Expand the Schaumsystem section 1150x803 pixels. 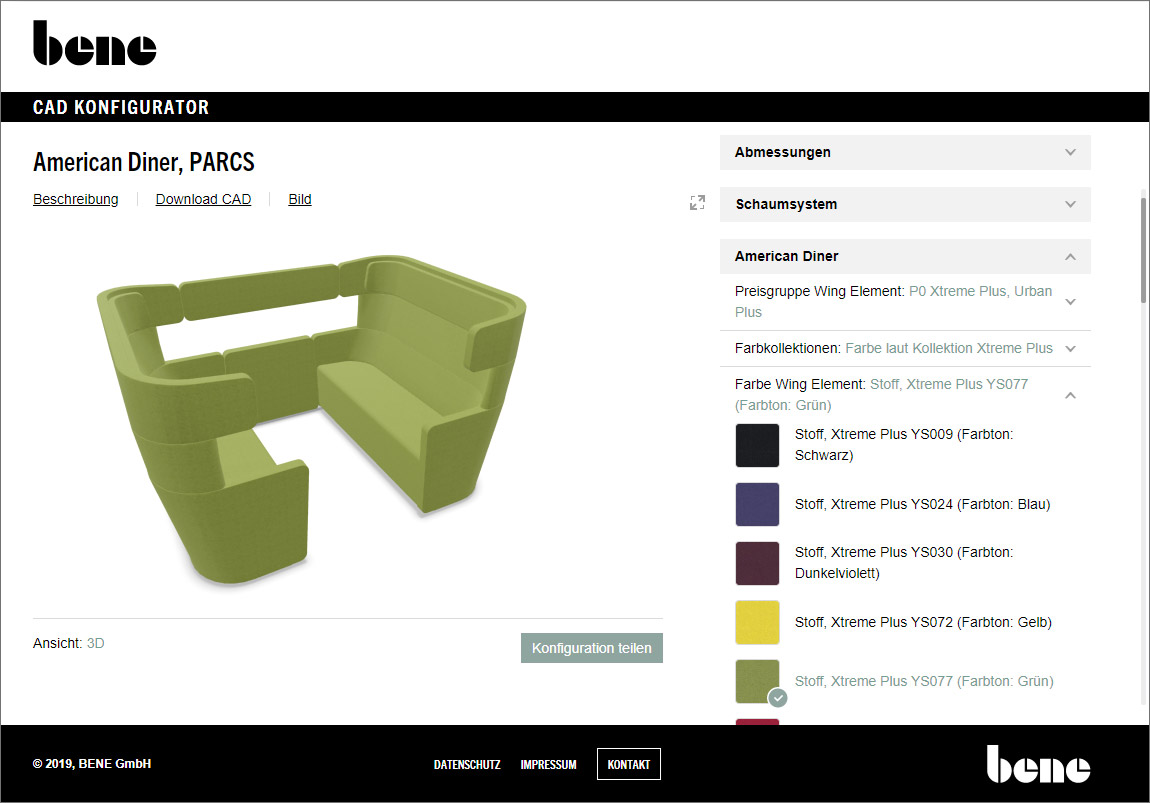click(905, 205)
